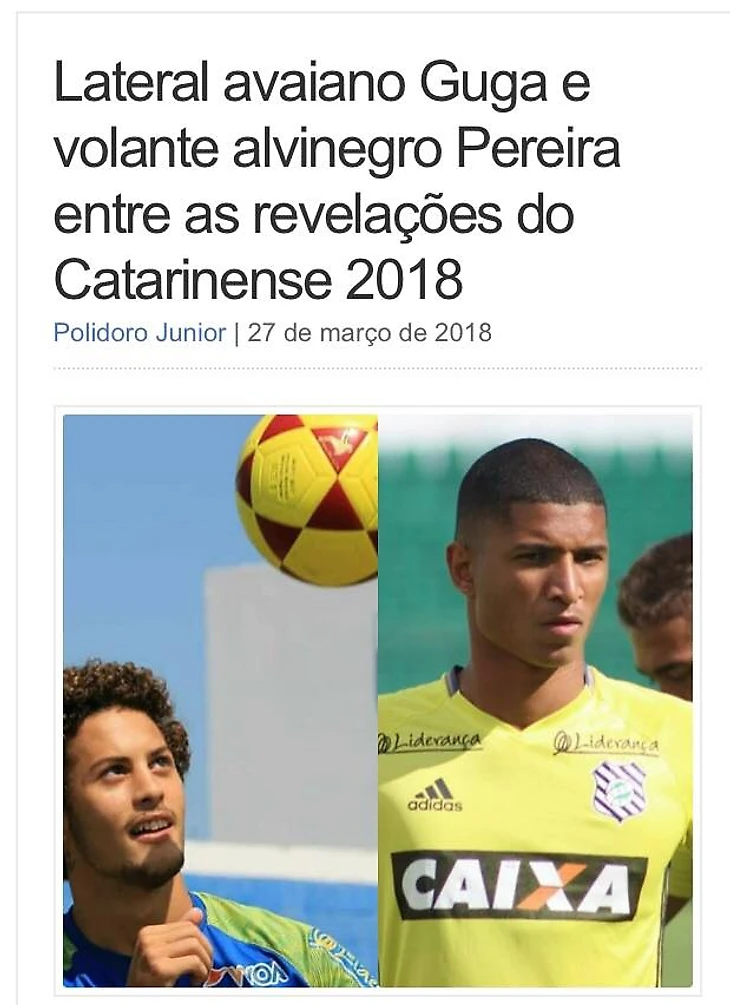
Task: Click the sponsor logo on the blue-green jersey
Action: 256,974
